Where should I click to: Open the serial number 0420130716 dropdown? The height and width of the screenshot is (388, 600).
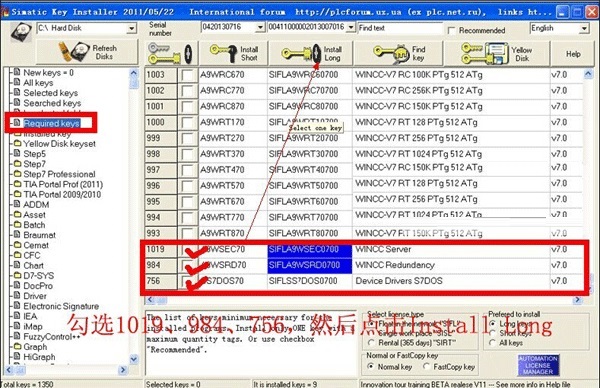coord(260,27)
